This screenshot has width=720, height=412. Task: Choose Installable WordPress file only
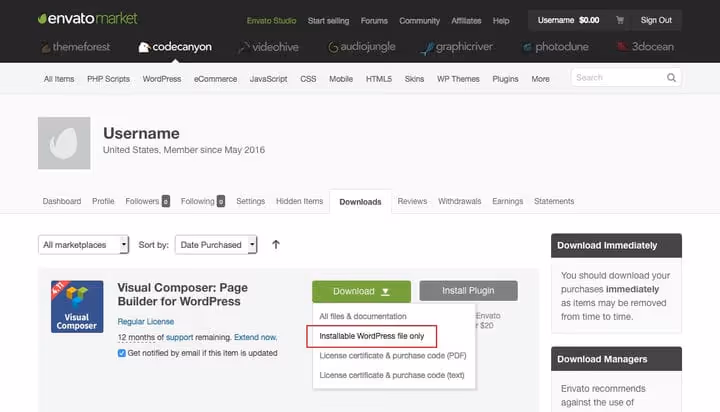point(371,336)
